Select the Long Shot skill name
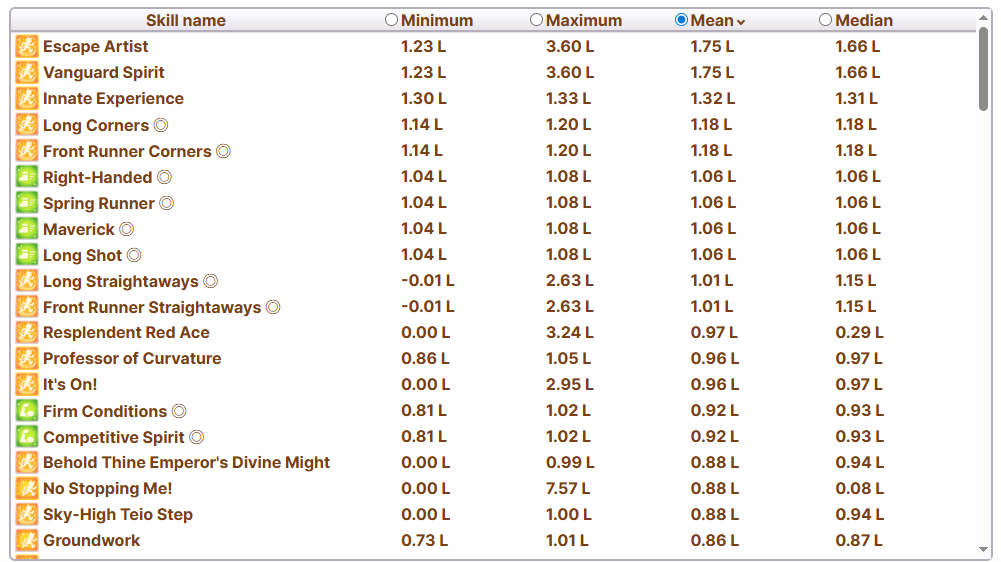This screenshot has height=562, width=1001. tap(82, 255)
